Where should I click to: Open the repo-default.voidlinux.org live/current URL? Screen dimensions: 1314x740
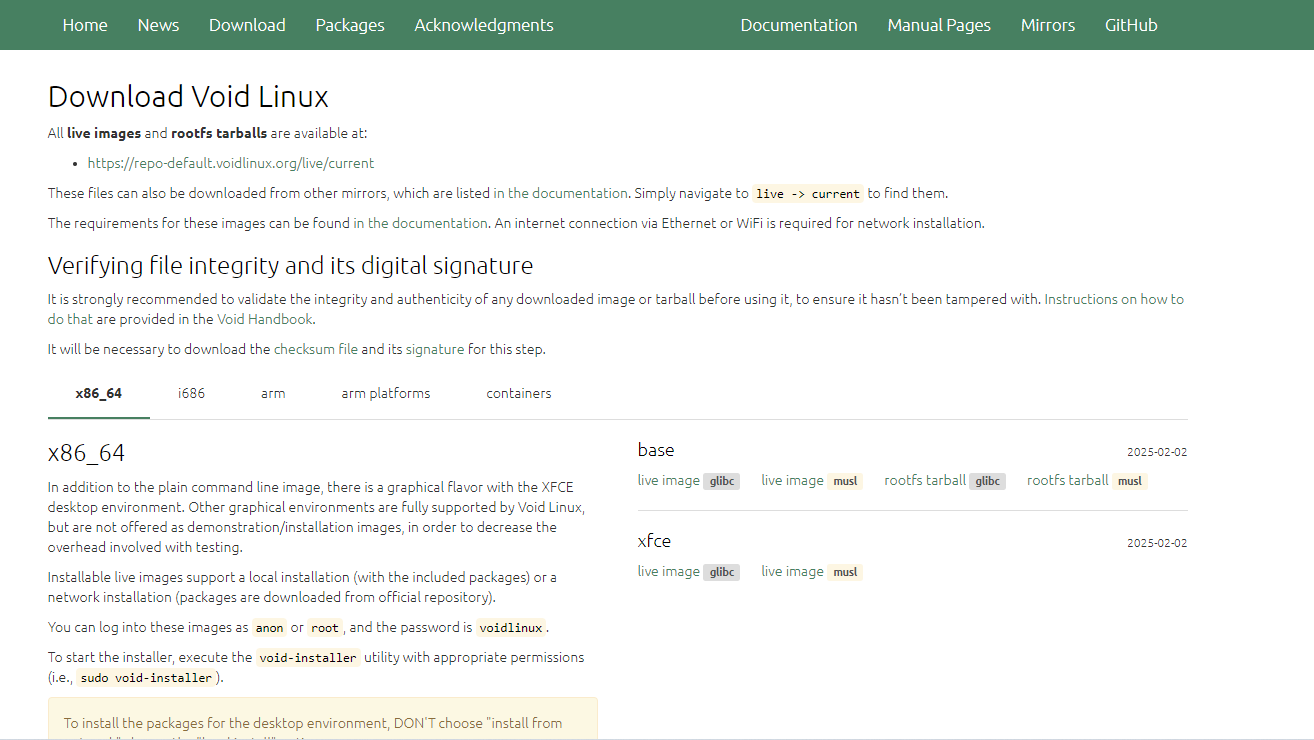231,163
